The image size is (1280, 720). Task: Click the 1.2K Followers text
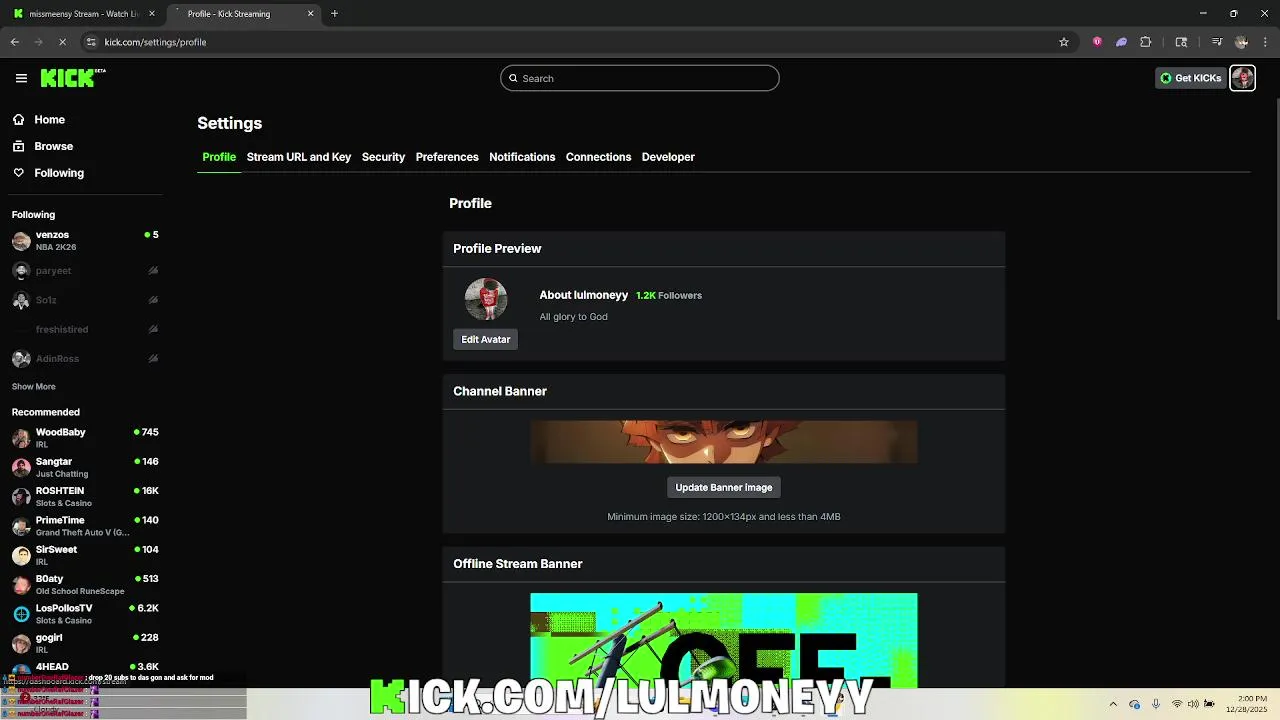click(x=669, y=296)
